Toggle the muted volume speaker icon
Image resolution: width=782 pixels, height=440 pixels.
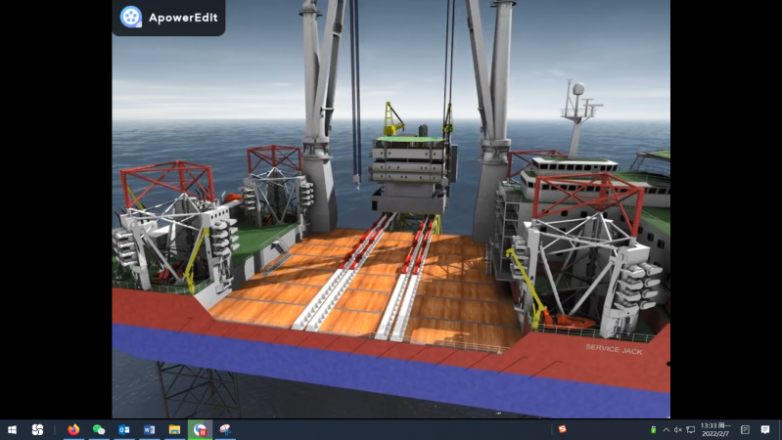pyautogui.click(x=678, y=430)
